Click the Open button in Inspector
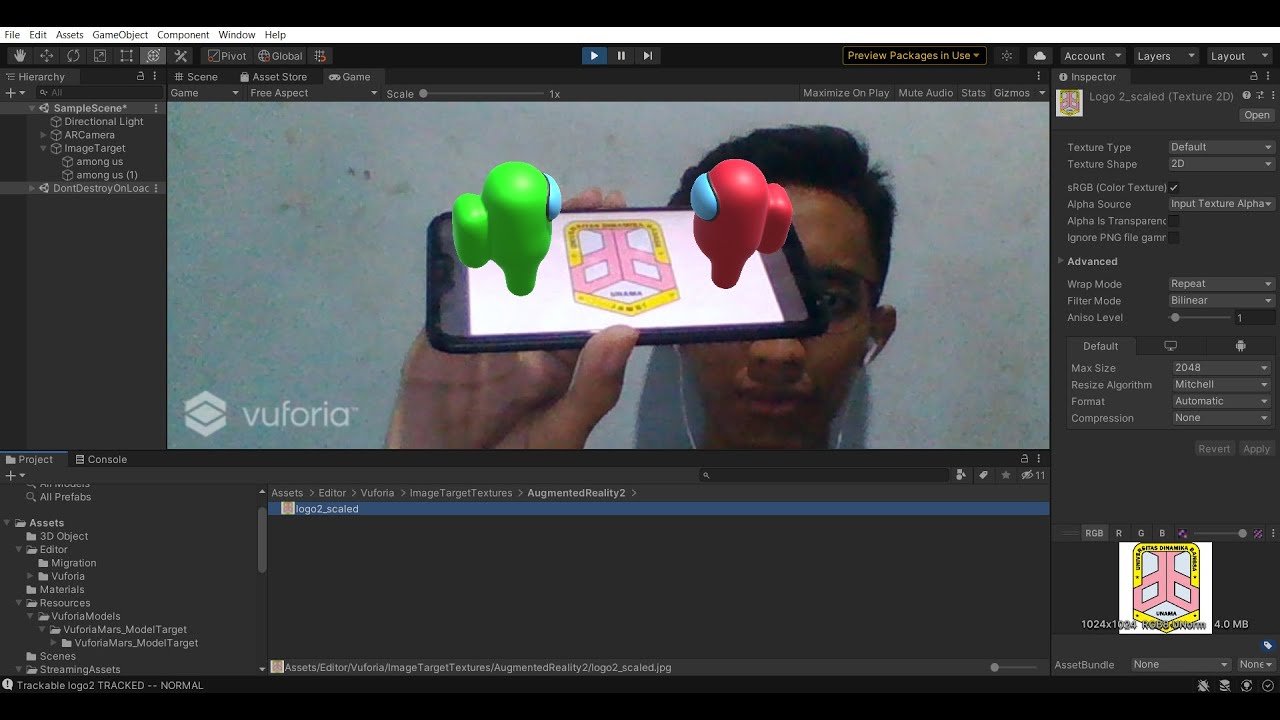The image size is (1280, 720). [1257, 116]
